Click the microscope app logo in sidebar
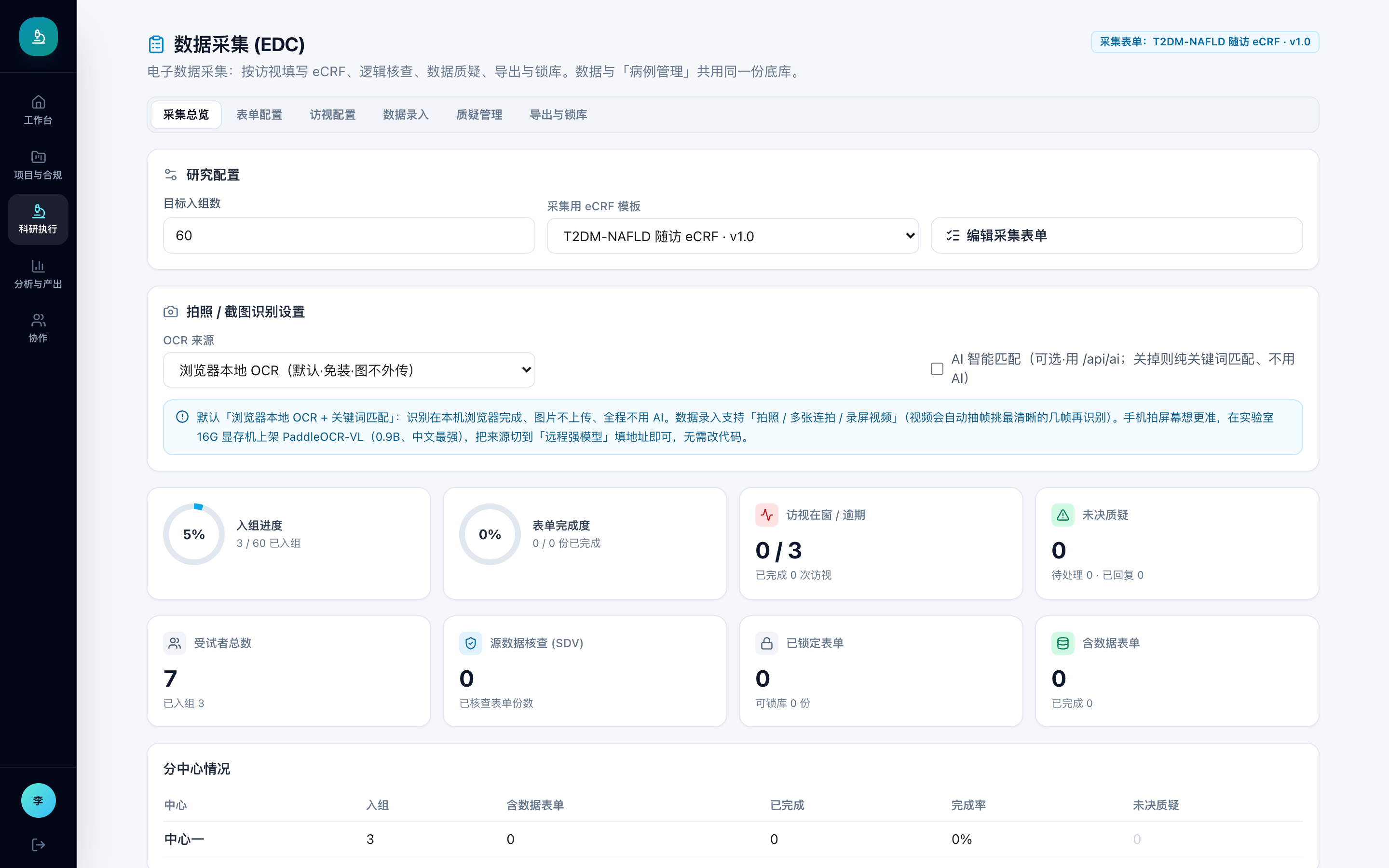The height and width of the screenshot is (868, 1389). coord(39,37)
